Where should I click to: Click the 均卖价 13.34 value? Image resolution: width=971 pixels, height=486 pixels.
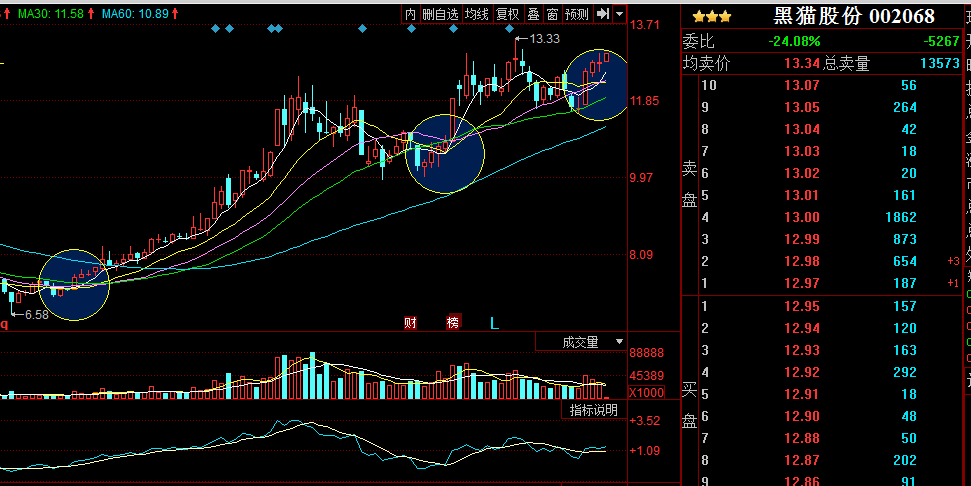click(802, 63)
